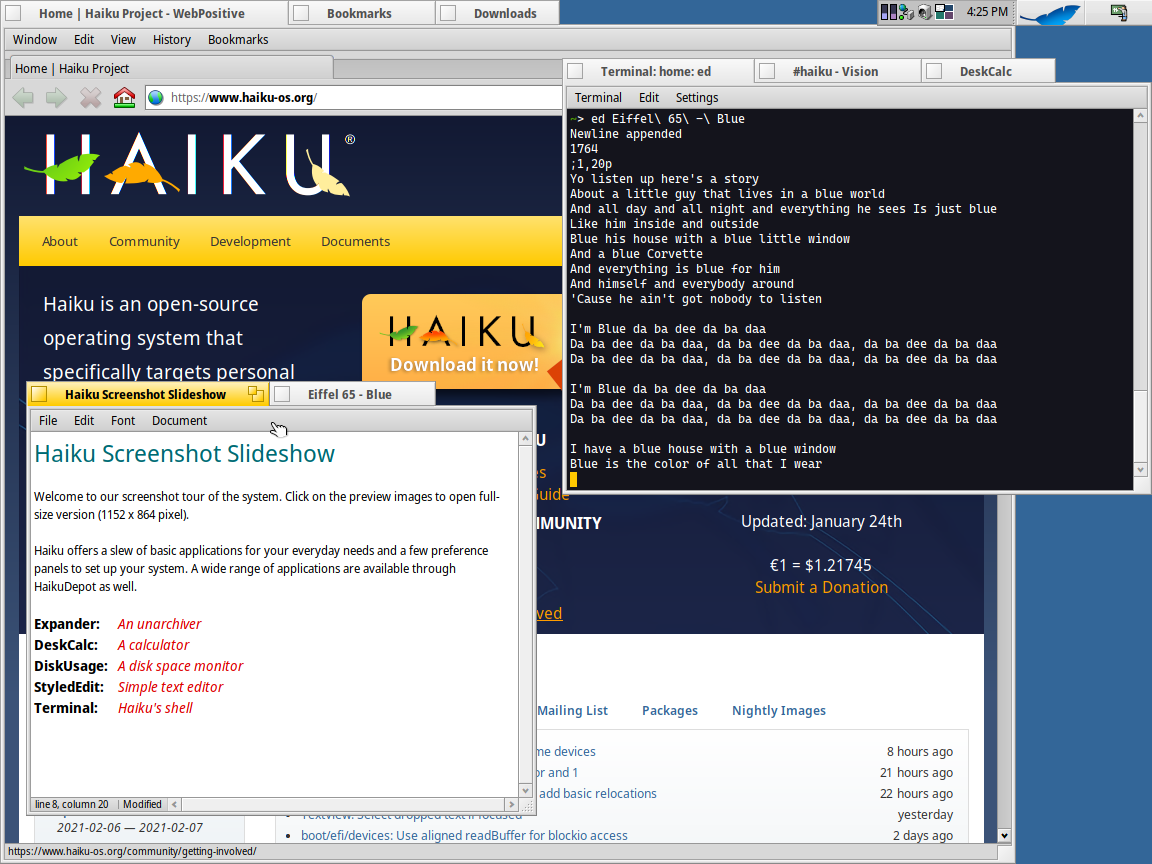Open StyledEdit Font menu

click(123, 420)
